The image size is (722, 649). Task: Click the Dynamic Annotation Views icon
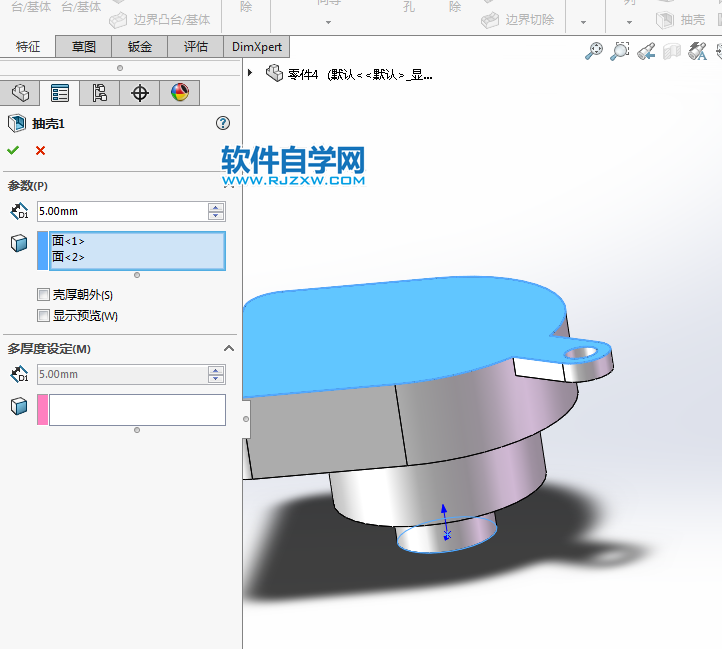coord(698,51)
